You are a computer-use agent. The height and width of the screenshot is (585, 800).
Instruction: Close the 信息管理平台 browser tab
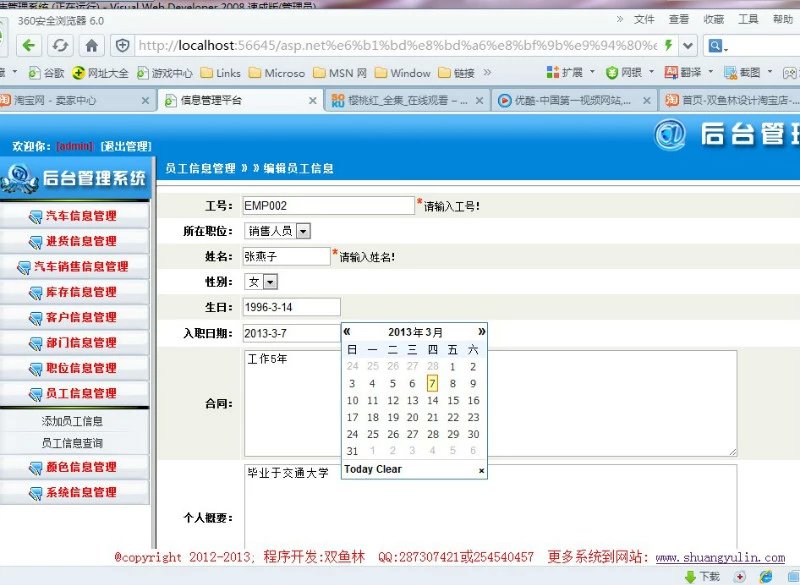coord(315,100)
